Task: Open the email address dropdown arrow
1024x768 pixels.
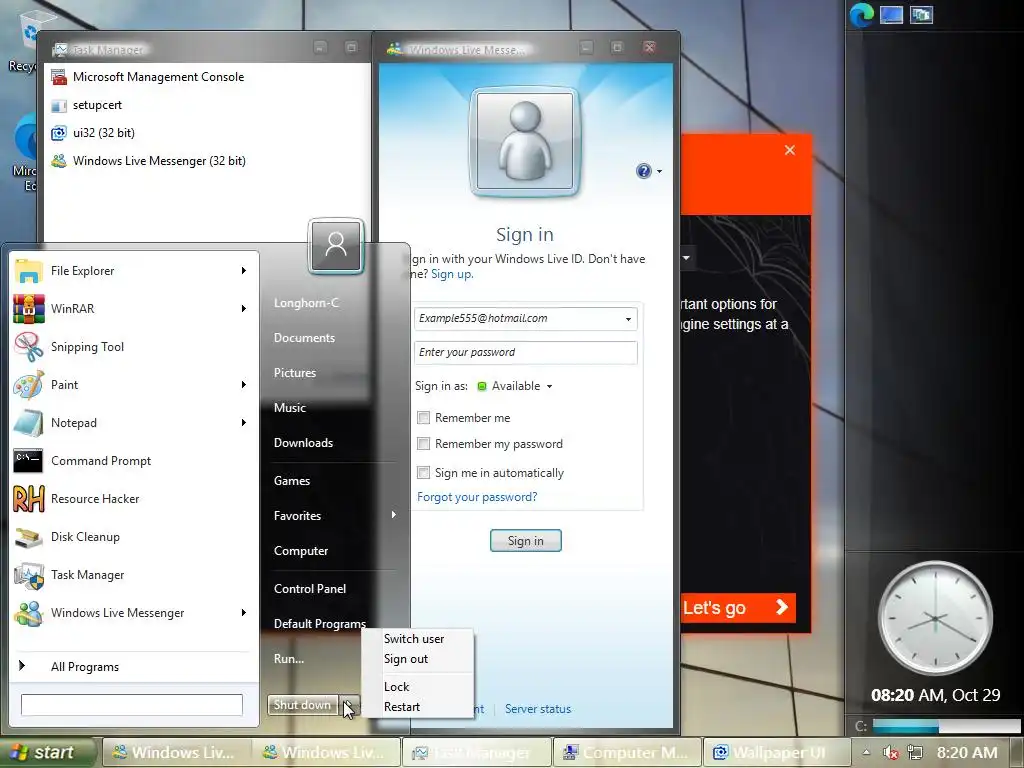Action: coord(628,319)
